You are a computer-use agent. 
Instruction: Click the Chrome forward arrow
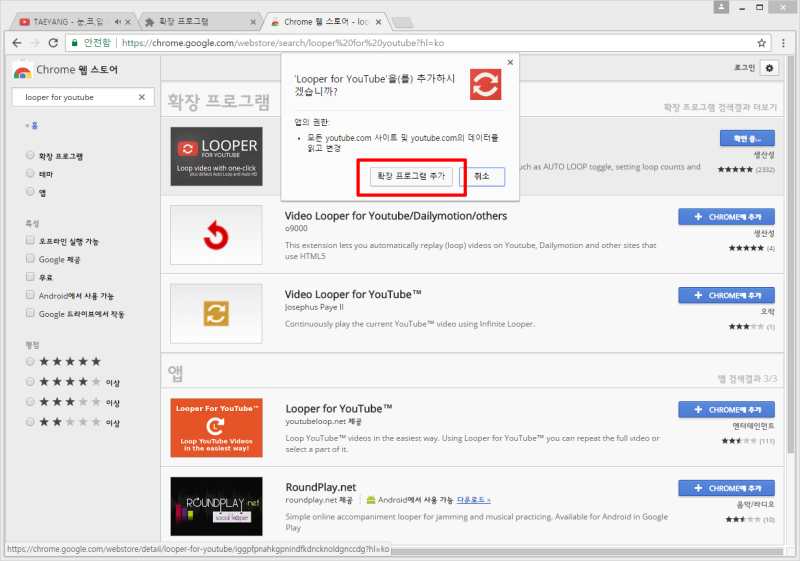pos(35,43)
